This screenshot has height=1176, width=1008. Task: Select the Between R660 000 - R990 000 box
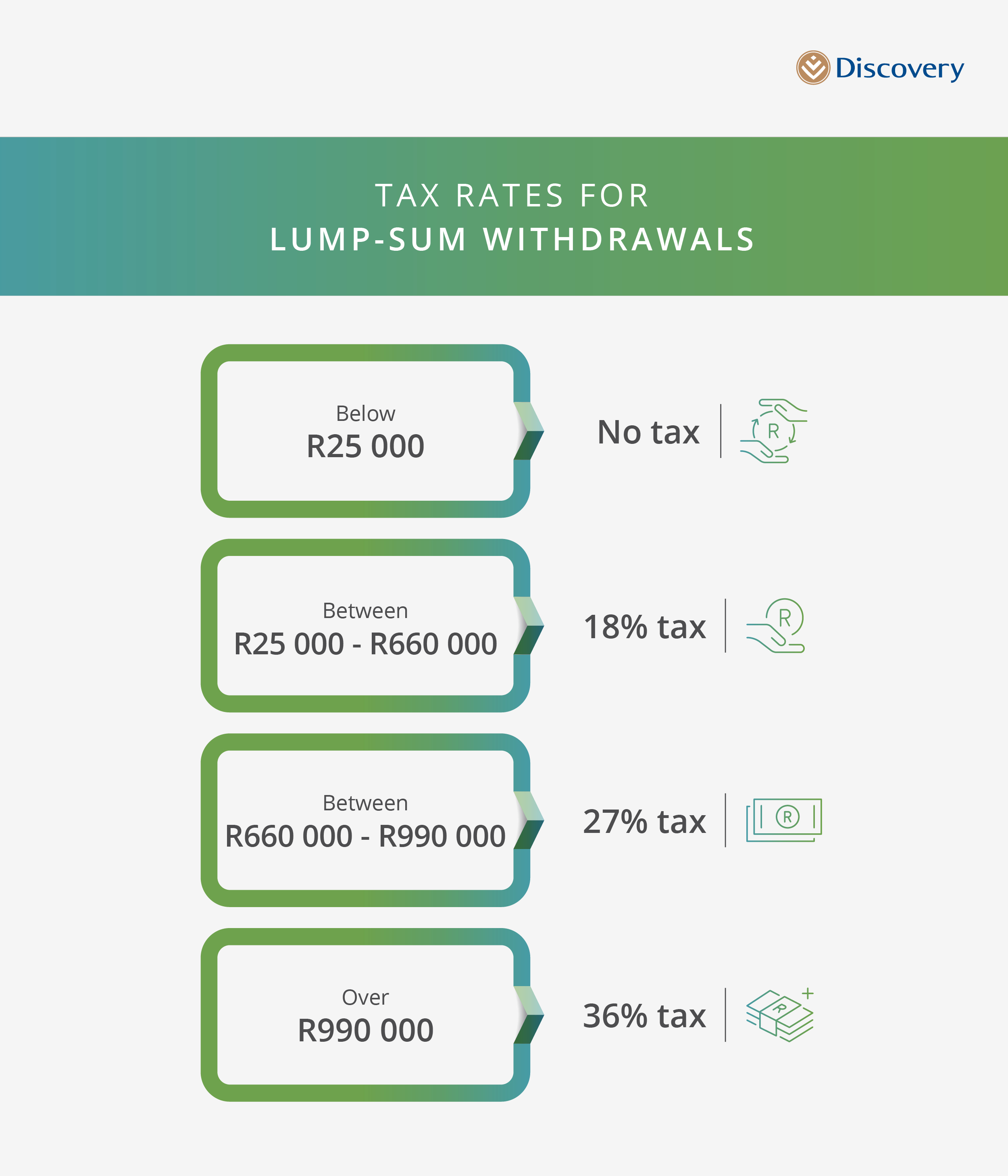(365, 821)
